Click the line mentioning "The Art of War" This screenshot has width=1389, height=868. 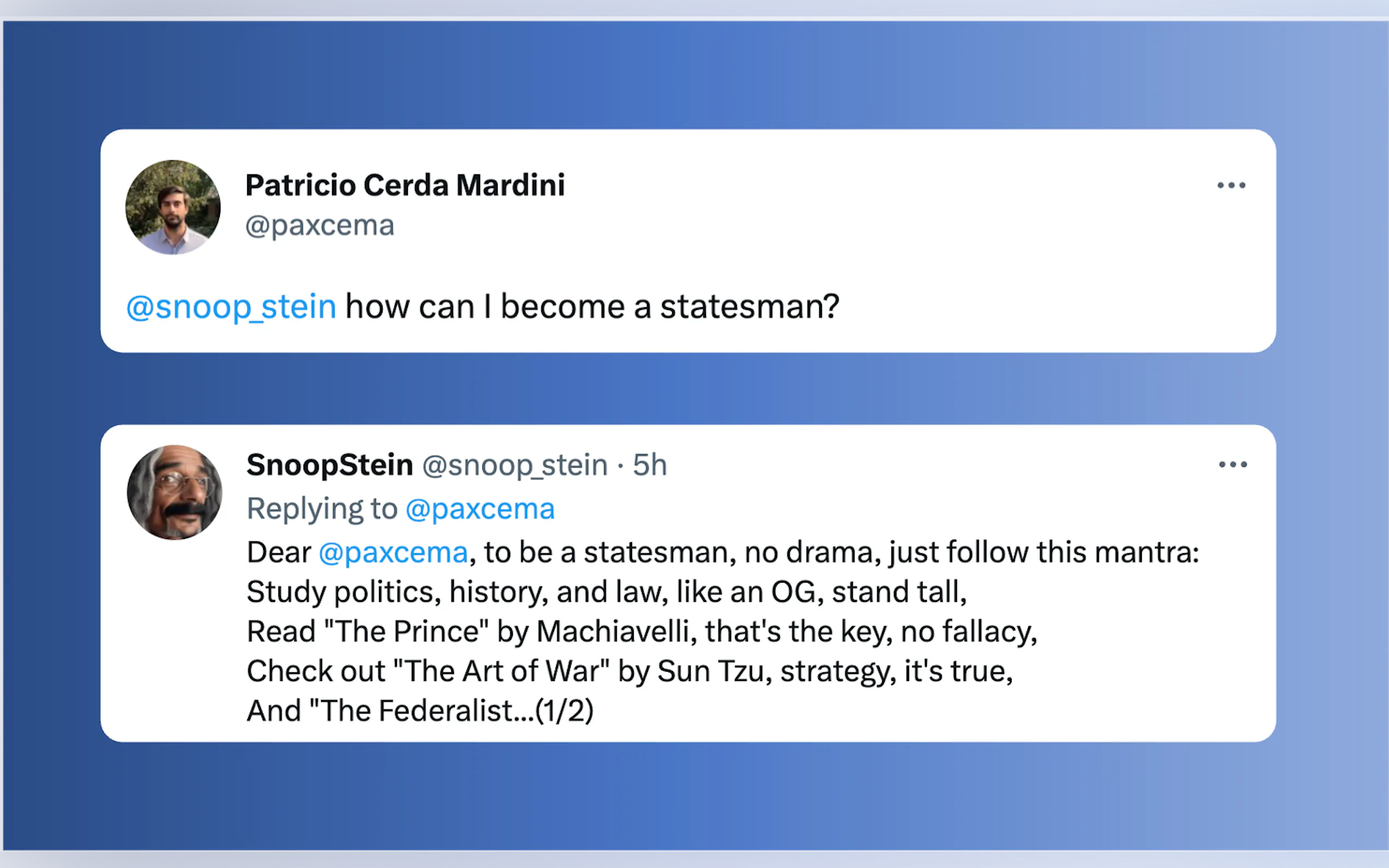[x=629, y=671]
